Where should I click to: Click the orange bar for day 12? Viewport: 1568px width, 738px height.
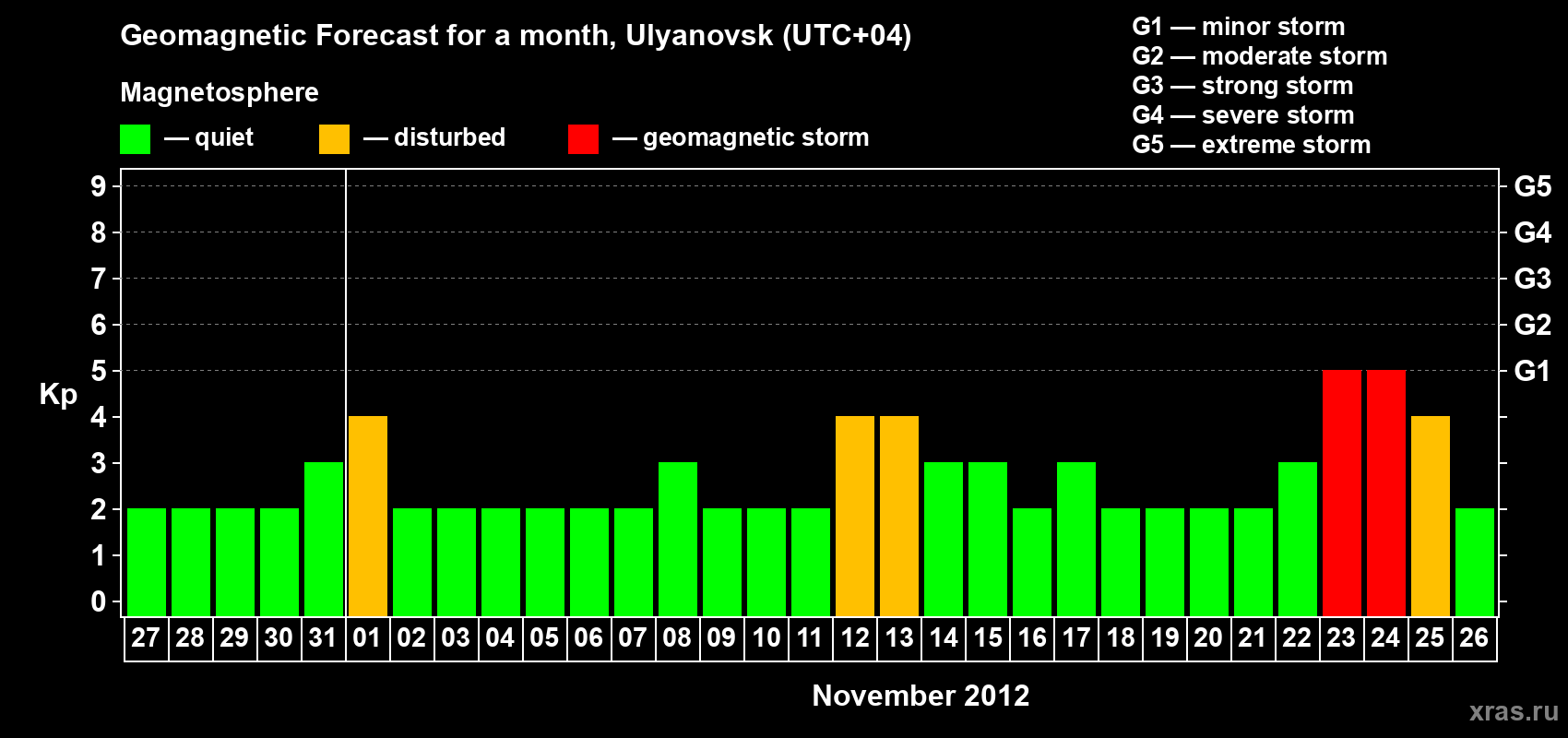[x=855, y=516]
